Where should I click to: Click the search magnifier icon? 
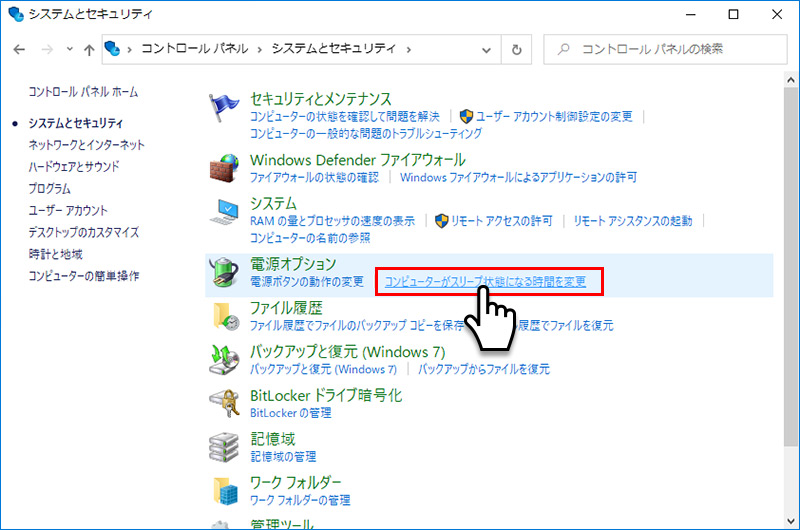(x=563, y=49)
